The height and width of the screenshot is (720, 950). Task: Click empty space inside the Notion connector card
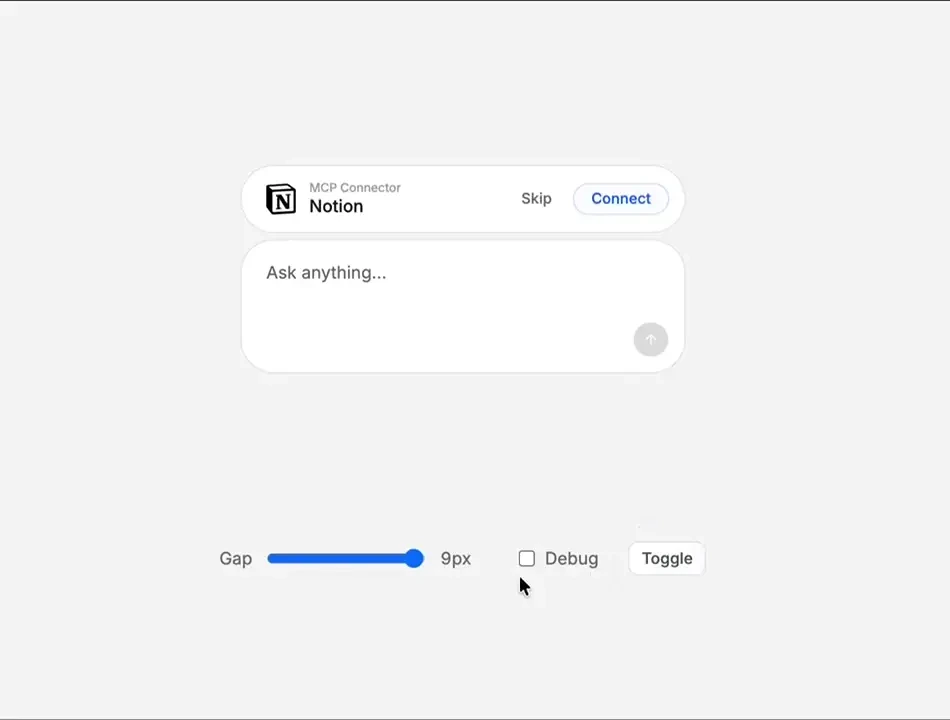tap(460, 199)
